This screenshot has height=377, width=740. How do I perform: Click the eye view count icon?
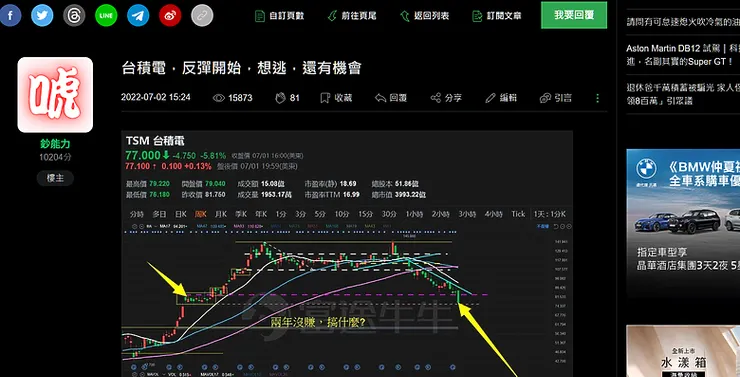tap(219, 98)
